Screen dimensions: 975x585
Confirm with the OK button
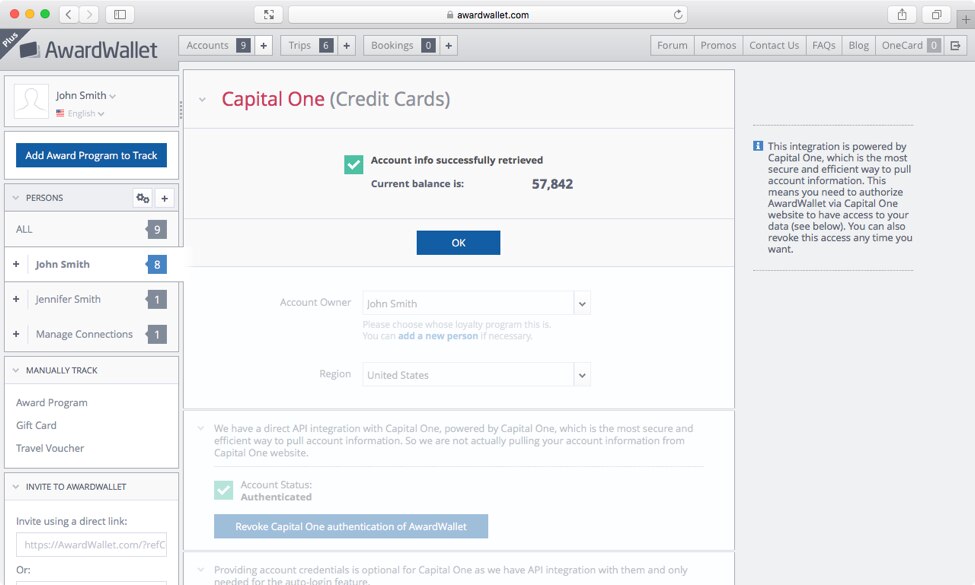click(458, 242)
